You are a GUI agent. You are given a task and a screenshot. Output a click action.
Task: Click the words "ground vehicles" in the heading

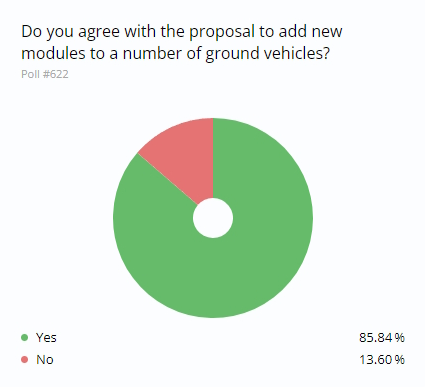coord(263,54)
